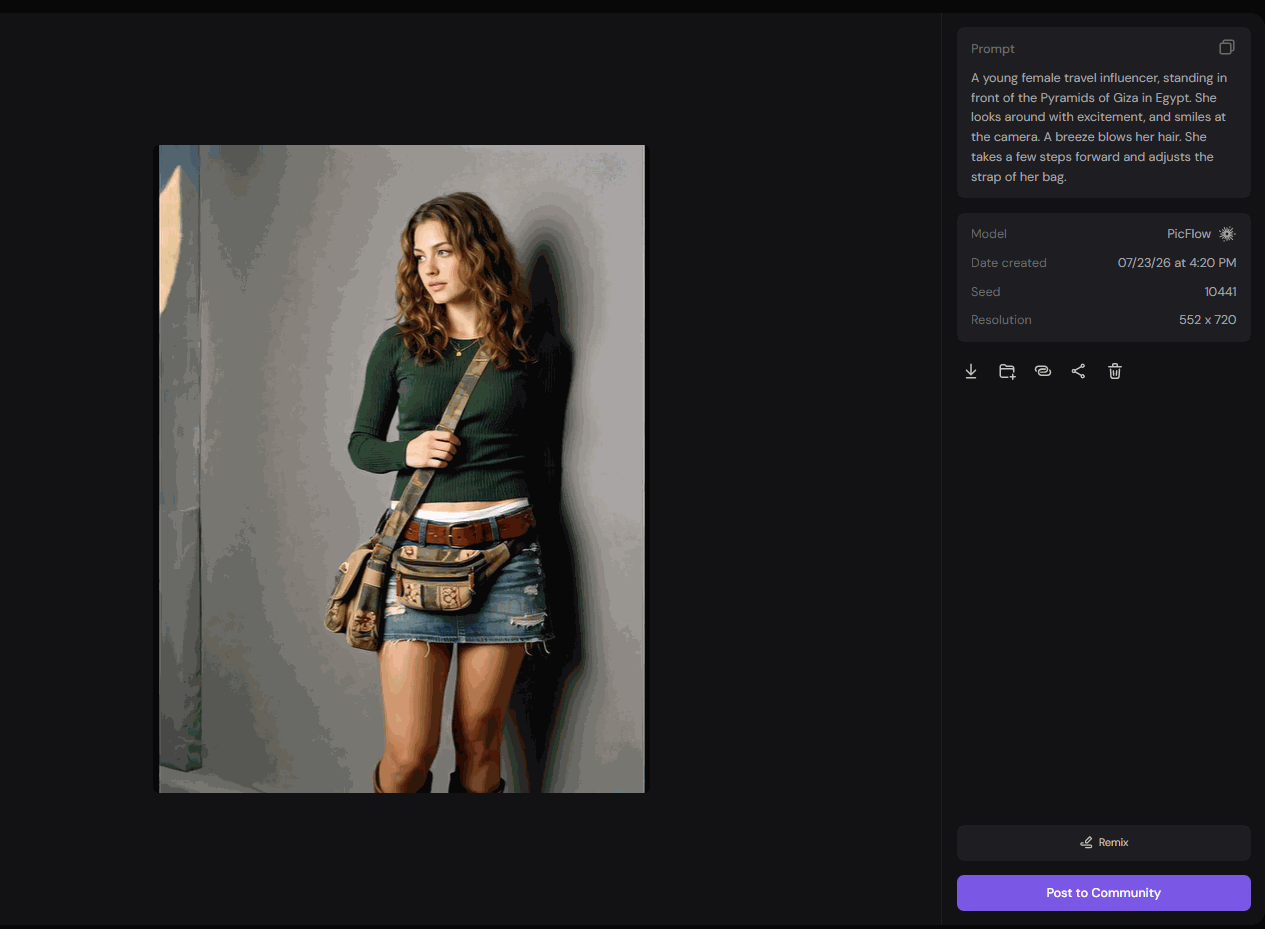Click the Seed label
The height and width of the screenshot is (929, 1265).
click(x=986, y=292)
